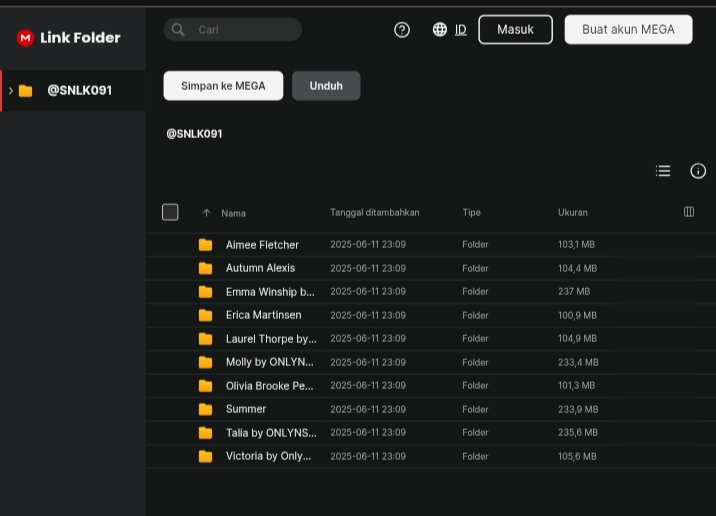
Task: Click the 105,6 MB size value
Action: pyautogui.click(x=577, y=456)
